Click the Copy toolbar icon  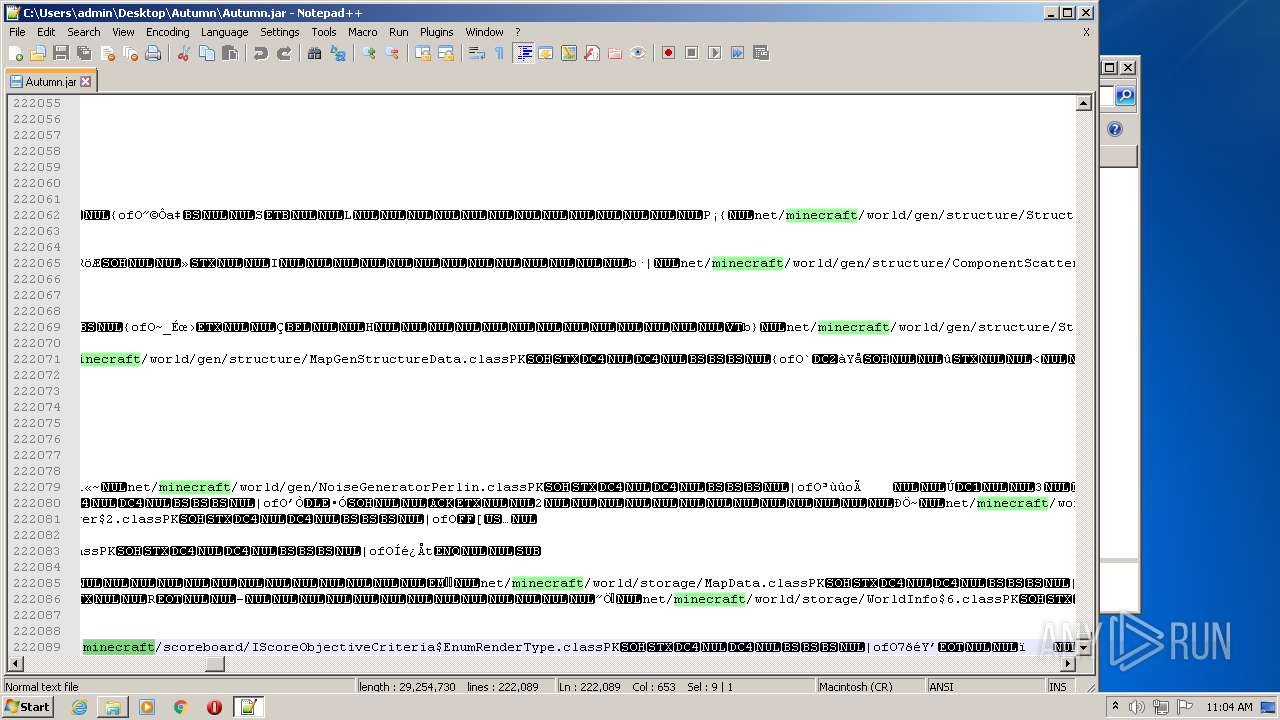(x=207, y=53)
